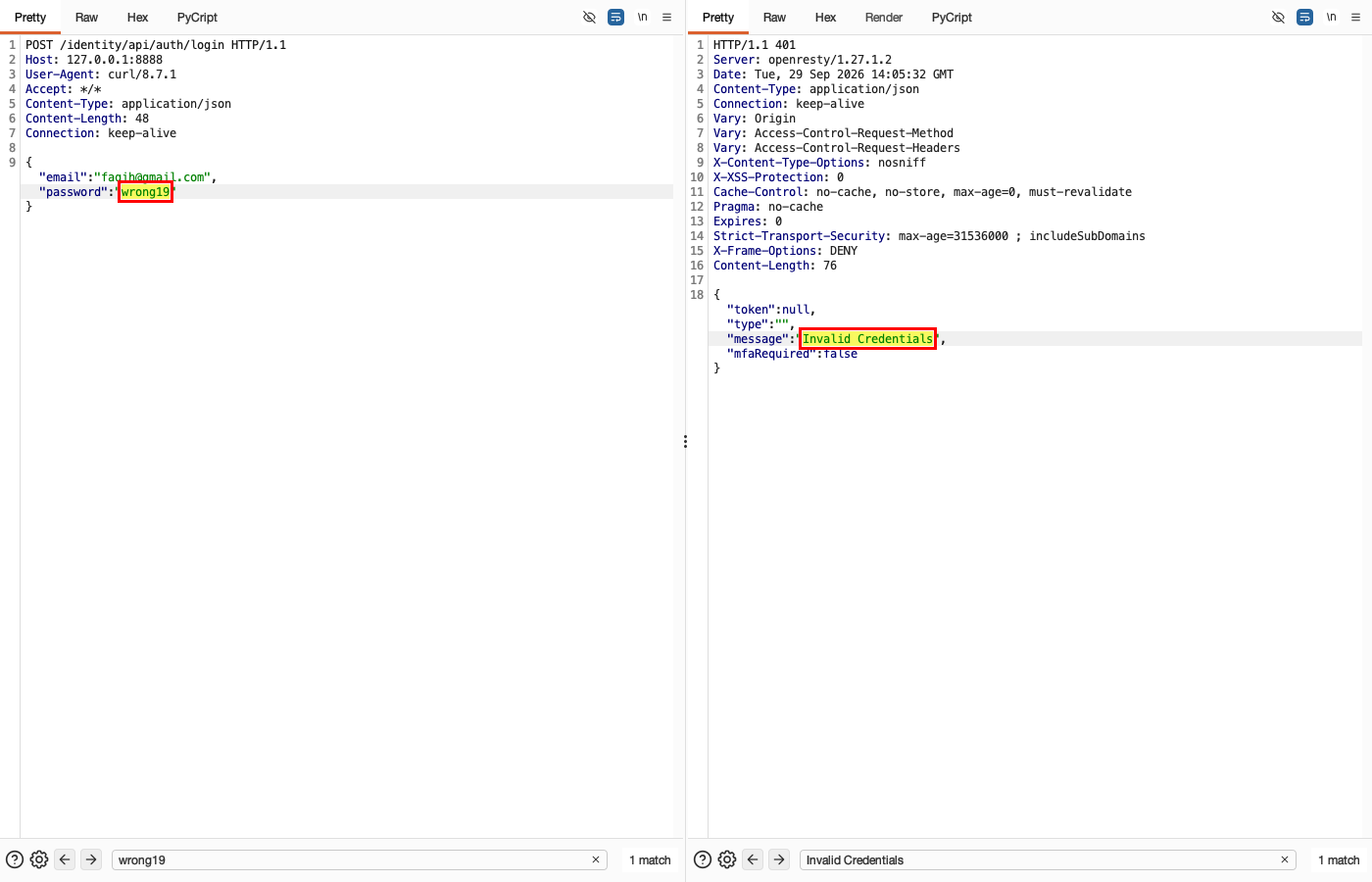Clear the Invalid Credentials search text
The image size is (1372, 882).
(1285, 859)
